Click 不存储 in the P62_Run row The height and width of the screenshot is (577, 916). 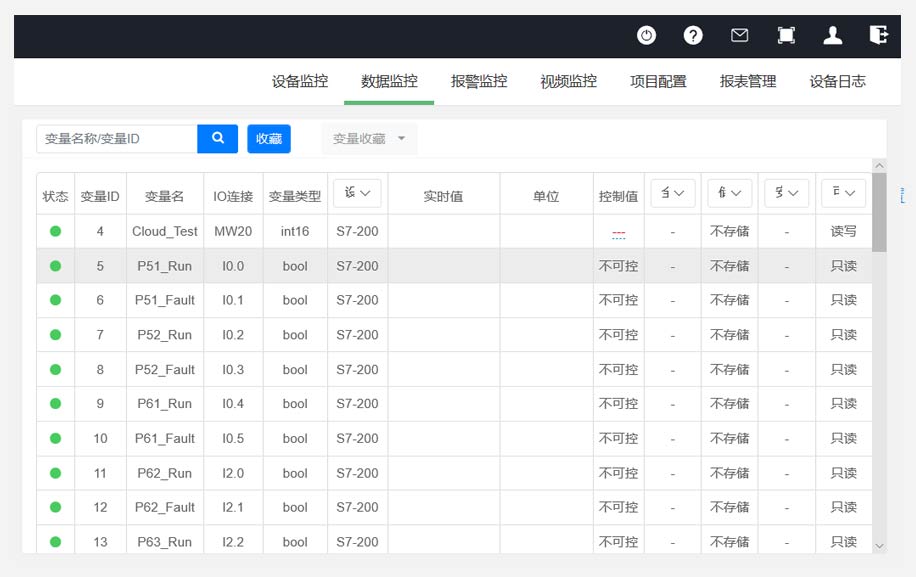coord(730,473)
